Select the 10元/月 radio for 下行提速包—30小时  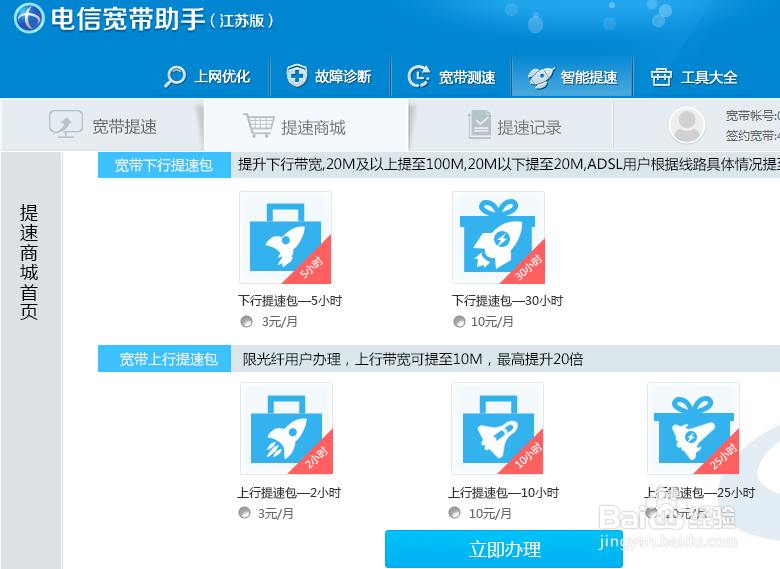(459, 322)
